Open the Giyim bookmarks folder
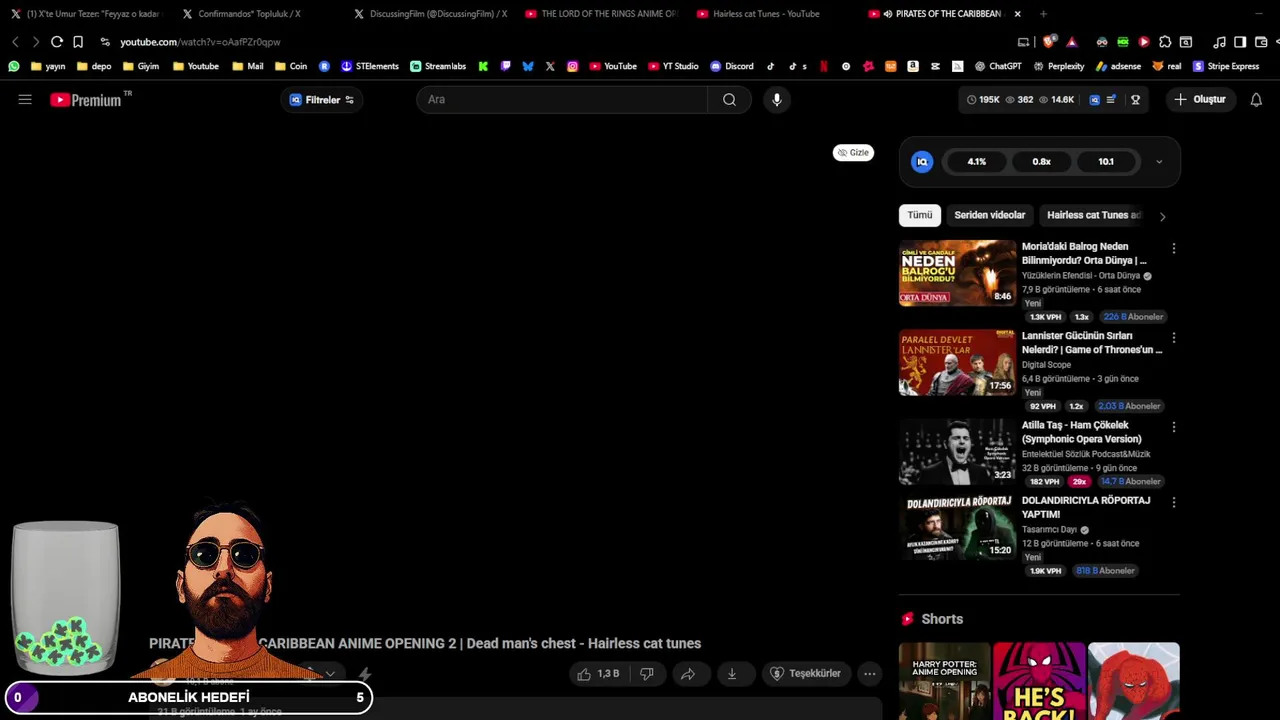The image size is (1280, 720). pyautogui.click(x=141, y=66)
